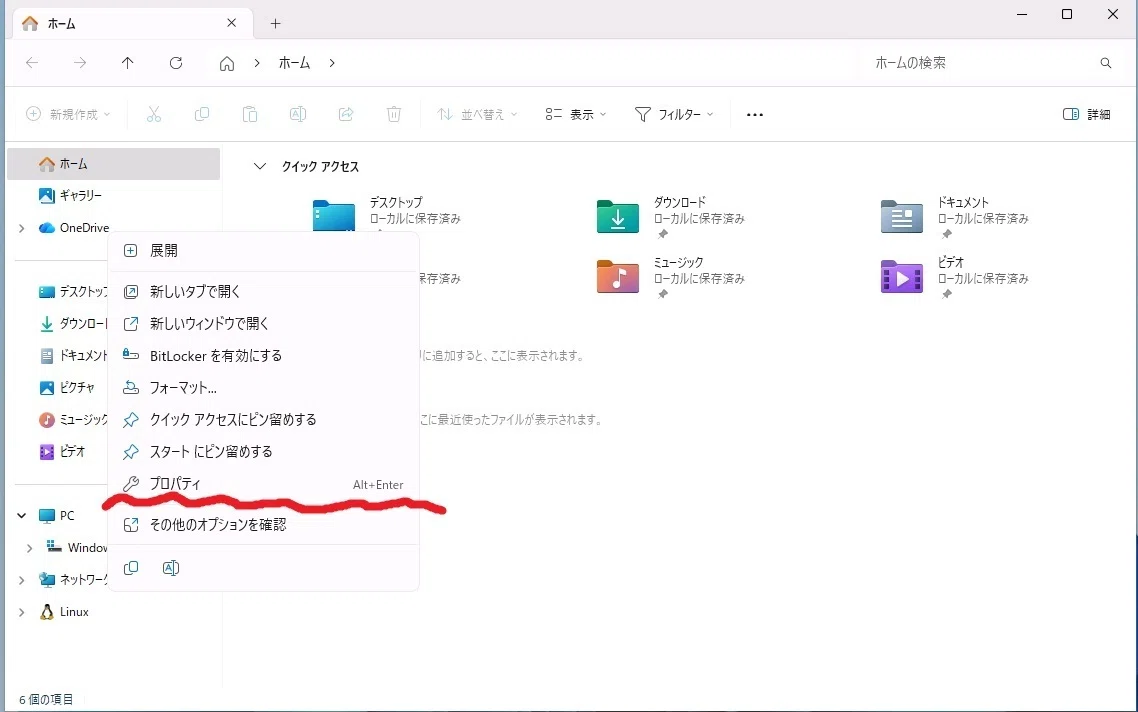Toggle the 詳細 details pane
Screen dimensions: 1138x712
(1086, 115)
